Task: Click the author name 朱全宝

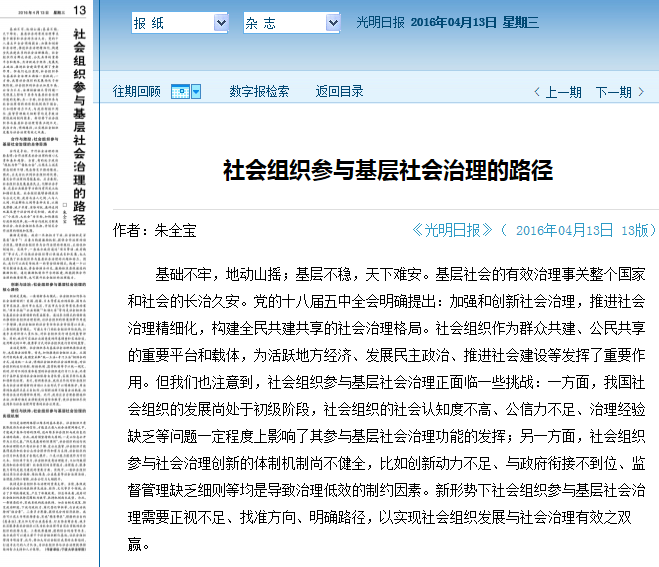Action: coord(175,231)
